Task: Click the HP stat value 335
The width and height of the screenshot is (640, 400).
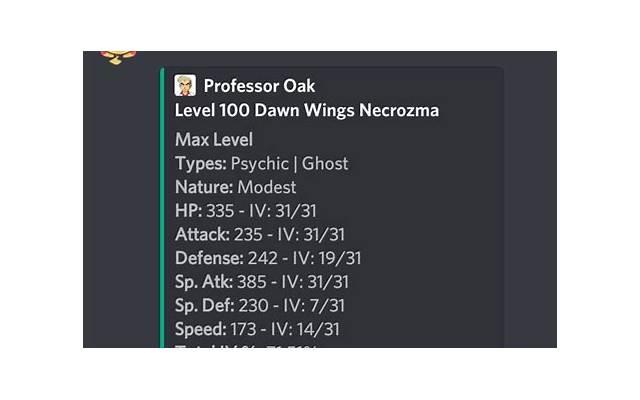Action: (220, 211)
